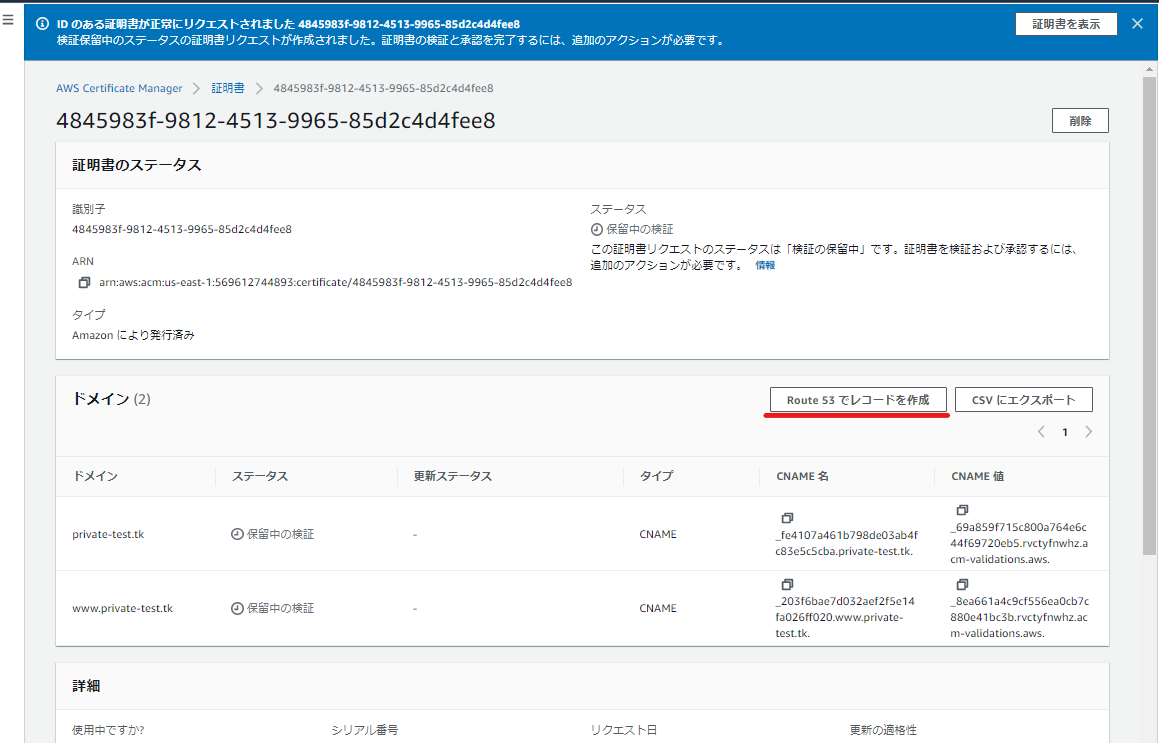Viewport: 1159px width, 743px height.
Task: Open the 情報 link in status description
Action: pos(765,265)
